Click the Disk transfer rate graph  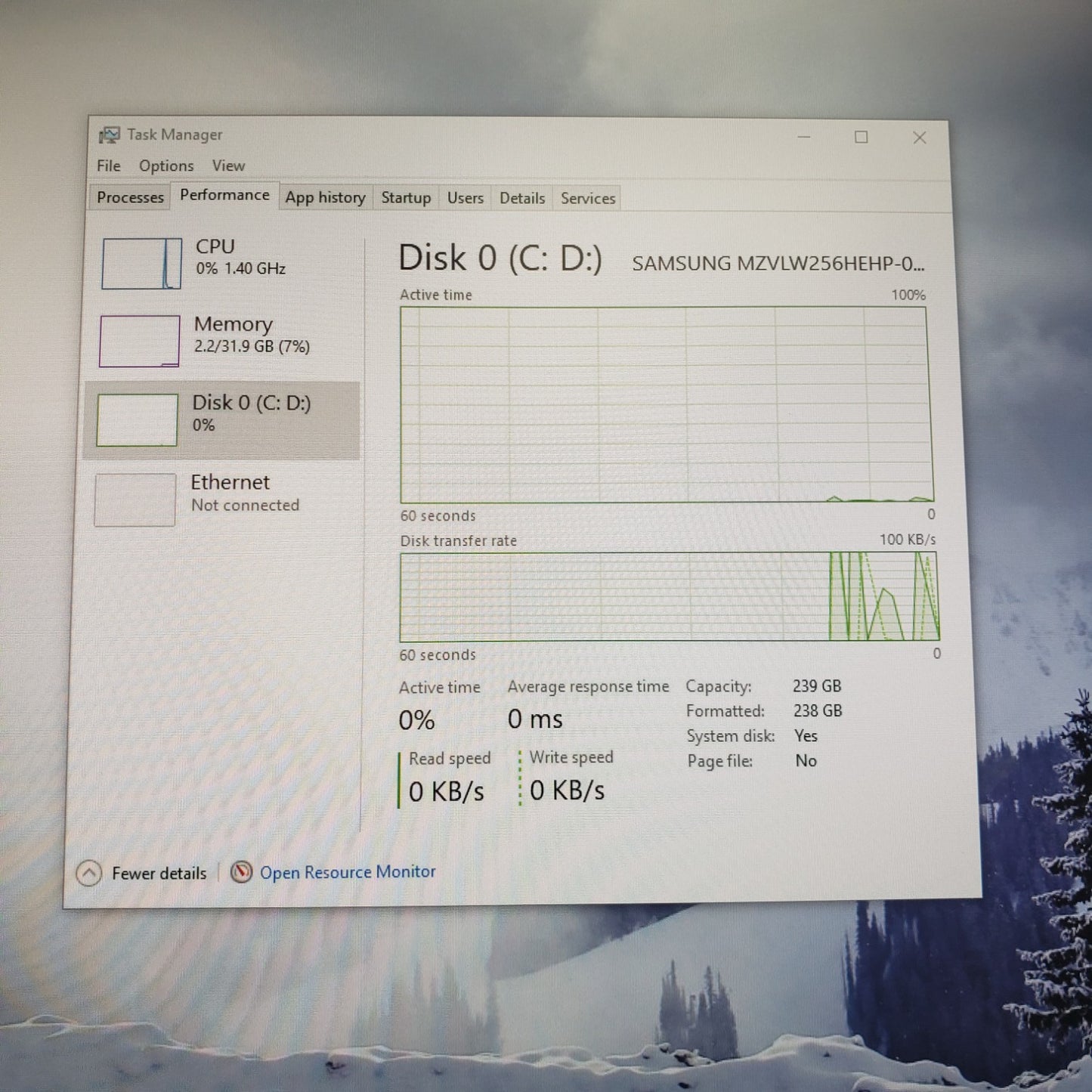(669, 596)
